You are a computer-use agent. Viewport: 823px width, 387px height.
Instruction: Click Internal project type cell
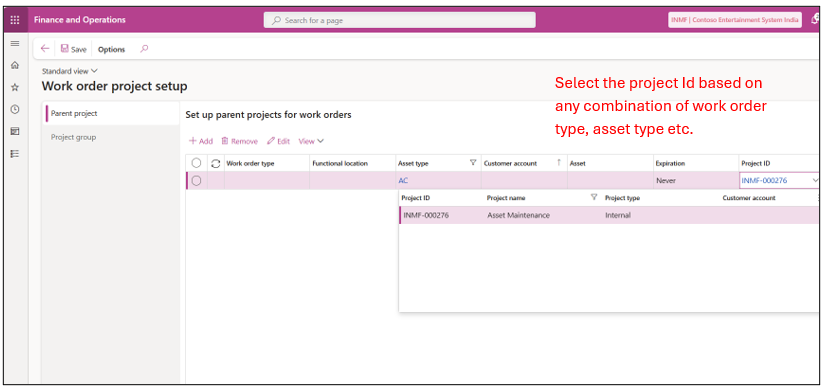618,215
